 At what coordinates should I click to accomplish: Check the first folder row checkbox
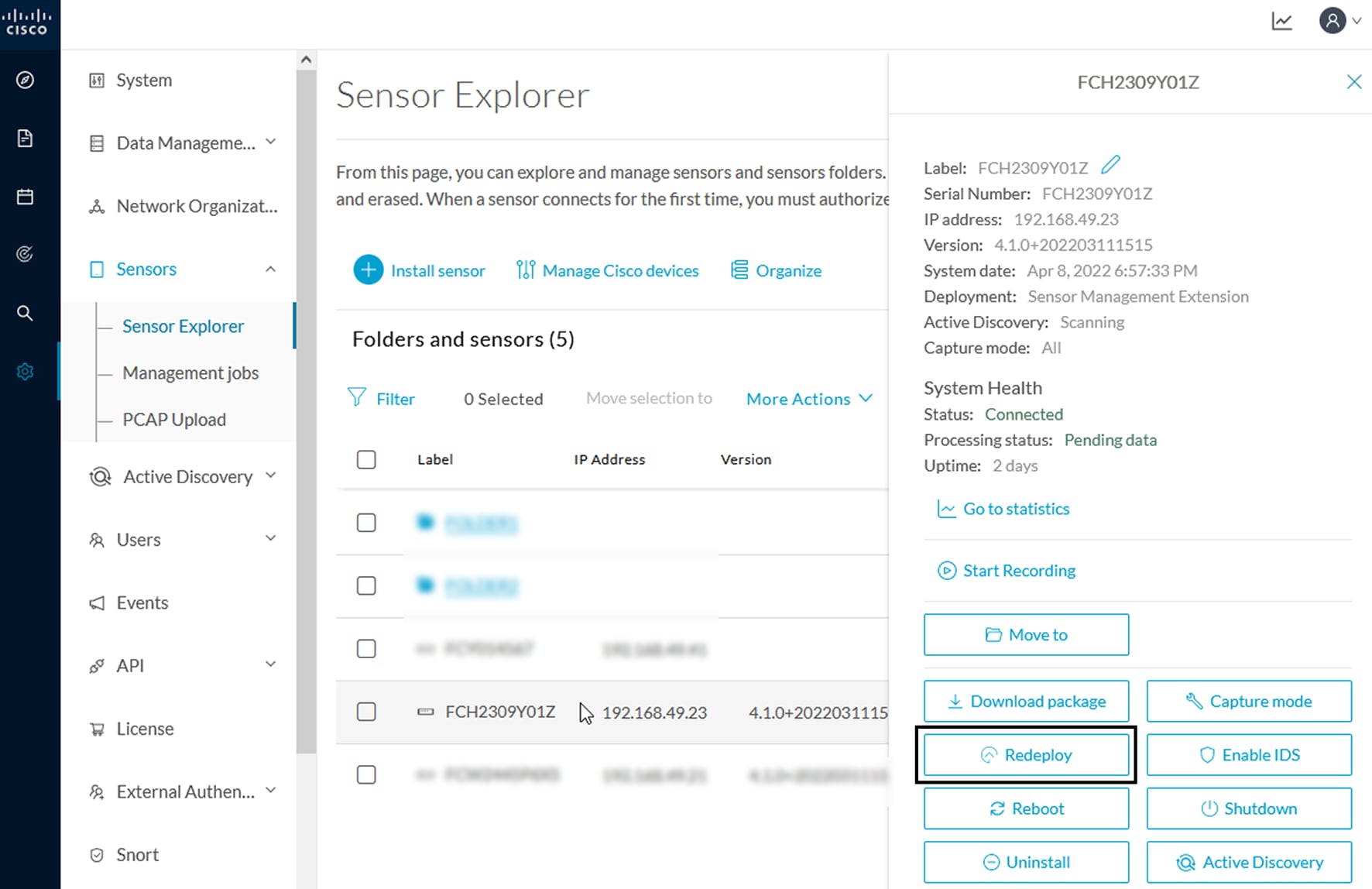[366, 523]
